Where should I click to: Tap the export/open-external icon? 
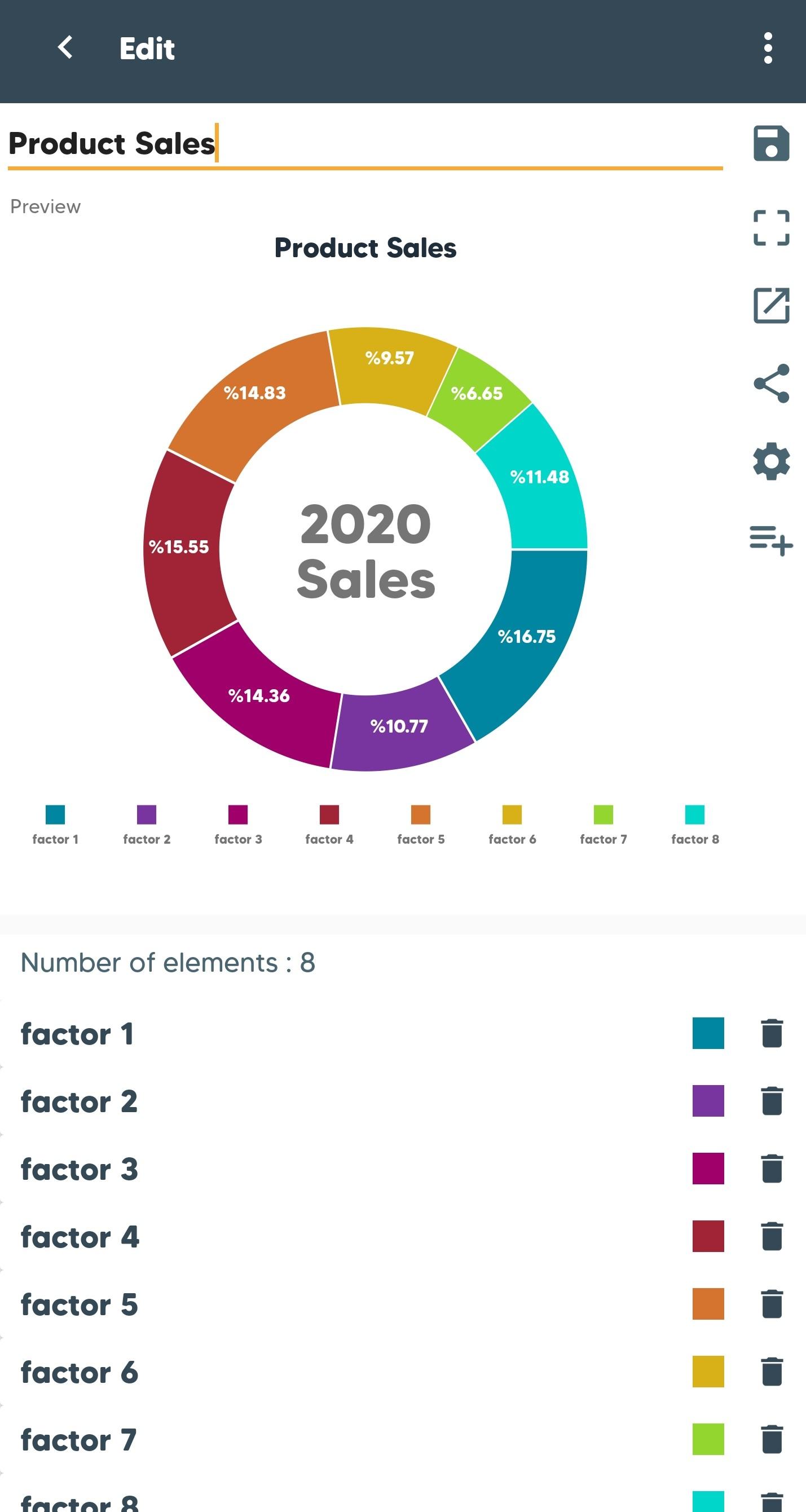click(771, 305)
